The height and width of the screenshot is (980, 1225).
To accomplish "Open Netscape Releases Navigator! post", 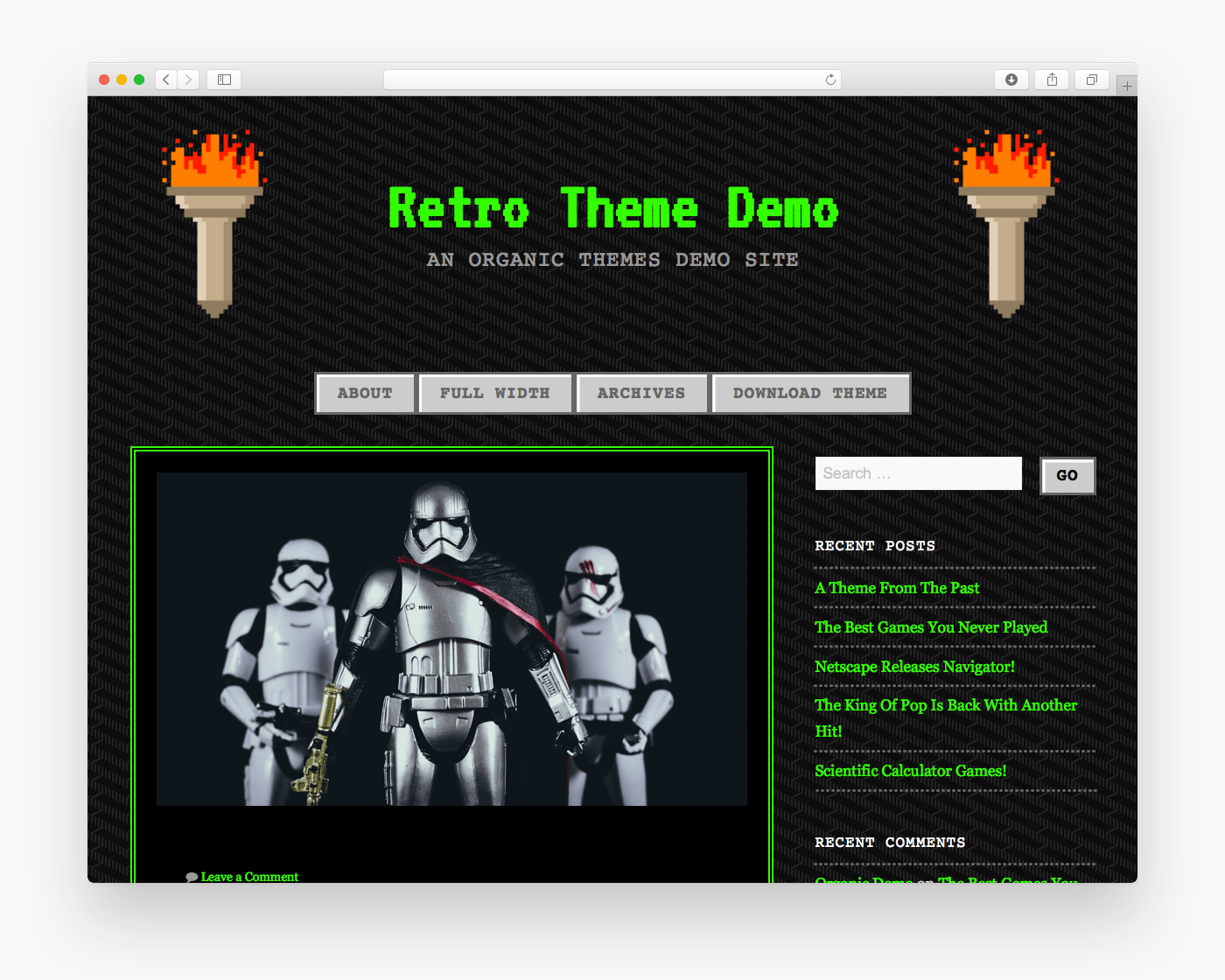I will (x=914, y=667).
